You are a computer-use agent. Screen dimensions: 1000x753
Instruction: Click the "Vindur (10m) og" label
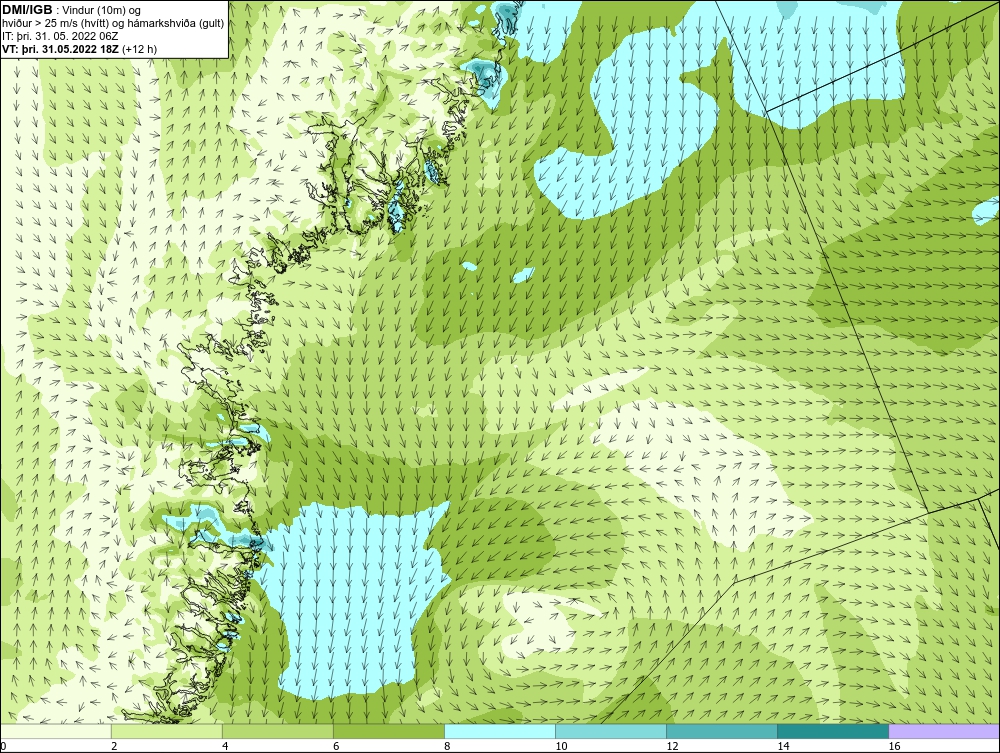pos(103,10)
